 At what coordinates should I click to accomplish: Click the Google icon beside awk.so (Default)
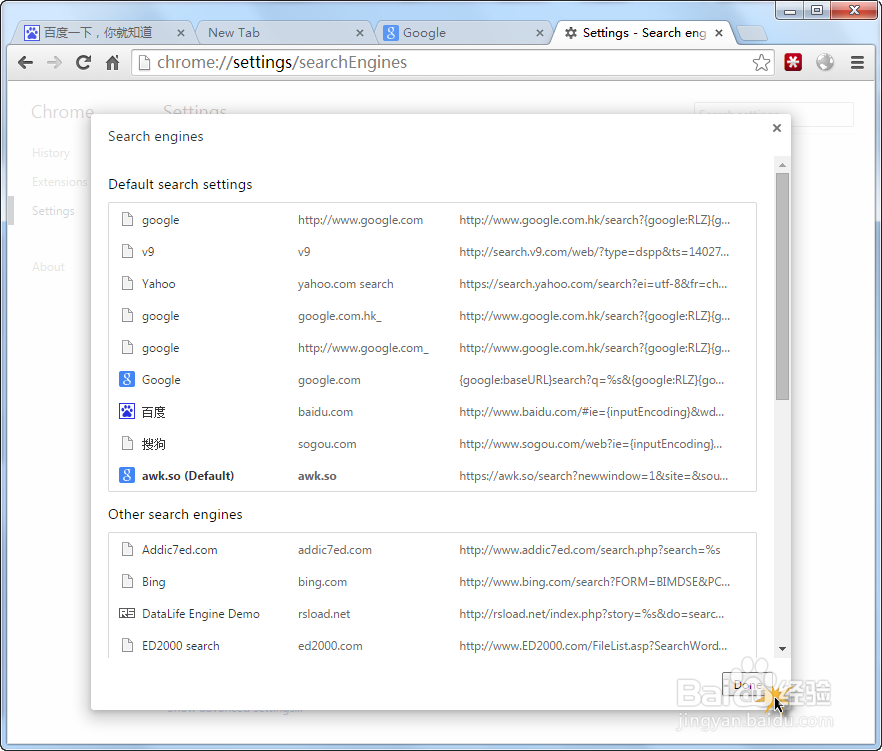pos(127,475)
